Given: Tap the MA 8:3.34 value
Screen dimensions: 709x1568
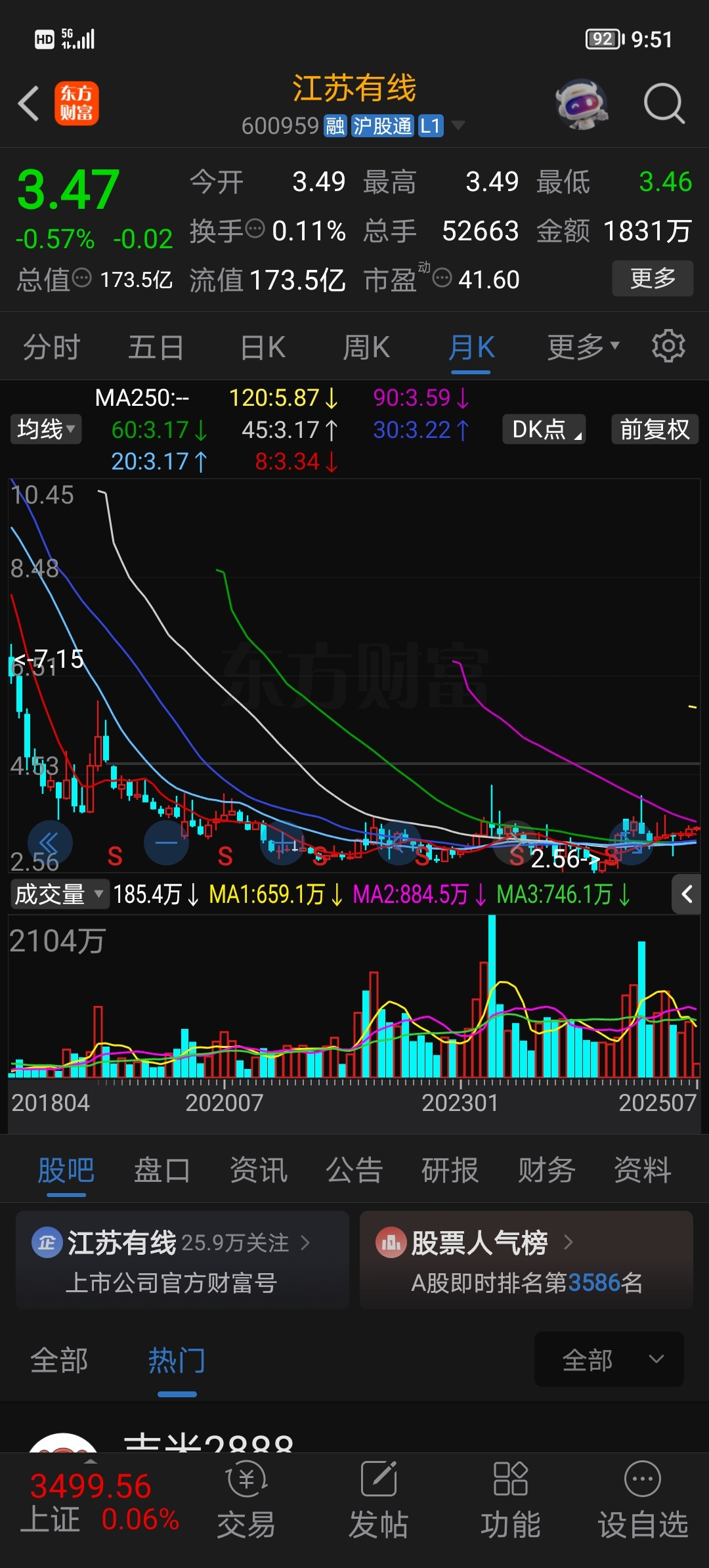Looking at the screenshot, I should pos(296,462).
